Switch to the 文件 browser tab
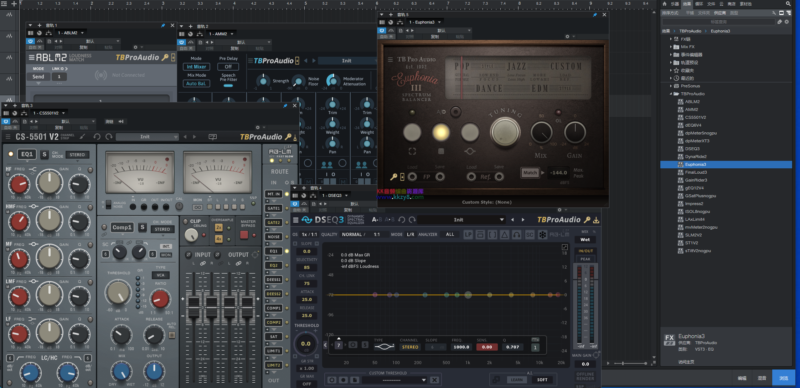 pos(711,4)
